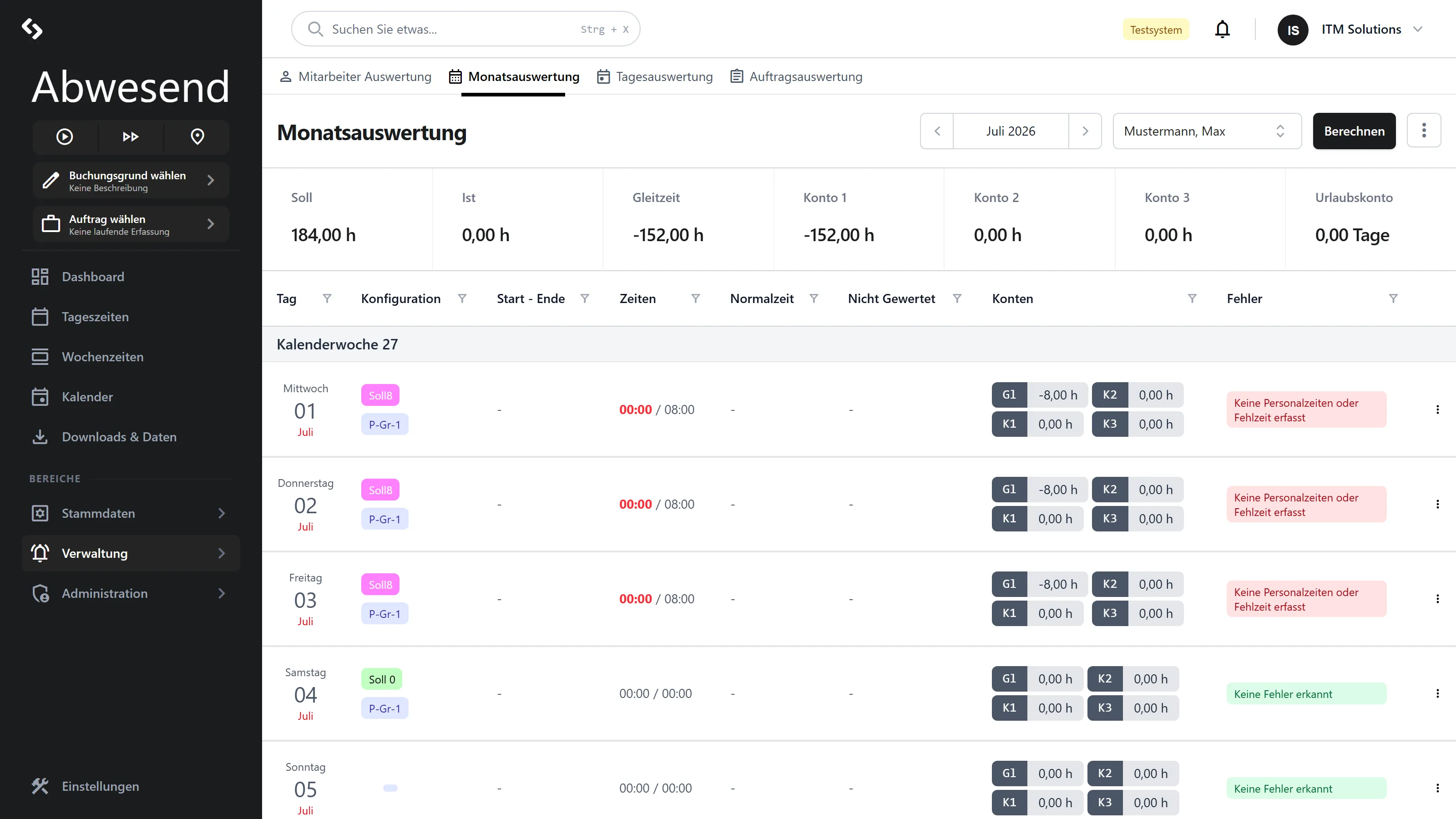Viewport: 1456px width, 819px height.
Task: Start time tracking with the play icon
Action: (65, 136)
